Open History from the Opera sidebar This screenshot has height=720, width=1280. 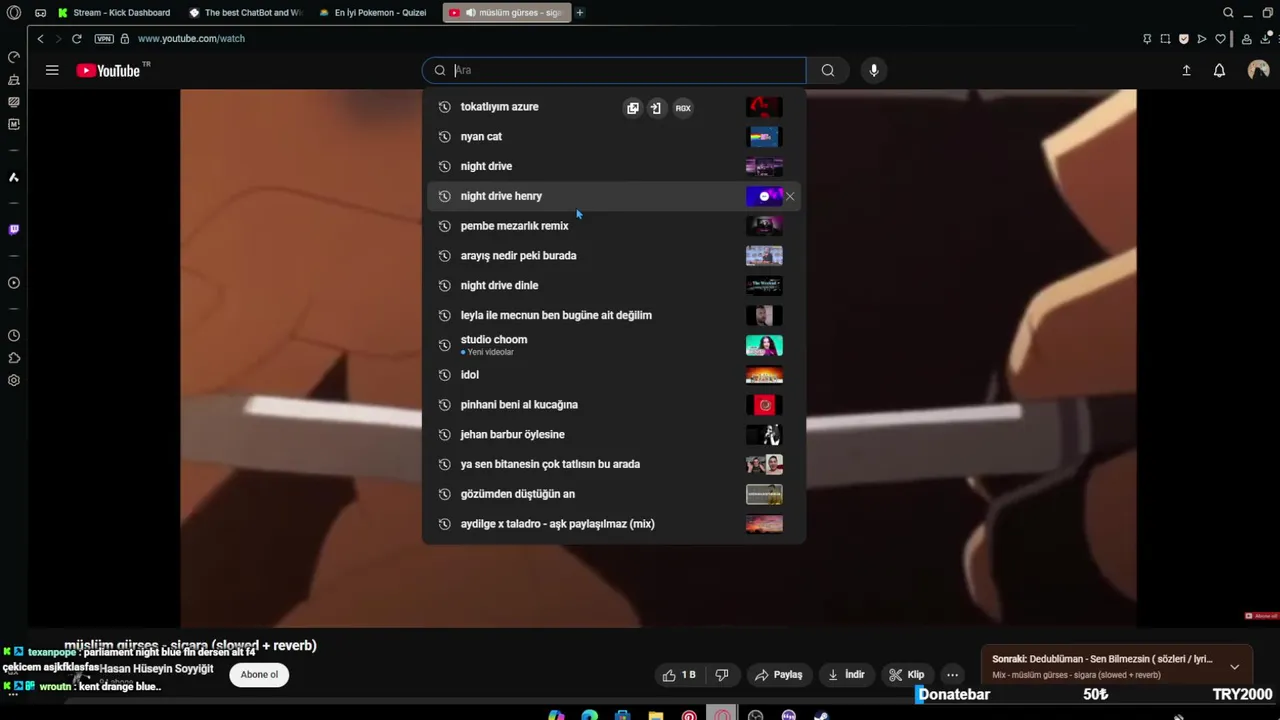pyautogui.click(x=14, y=336)
